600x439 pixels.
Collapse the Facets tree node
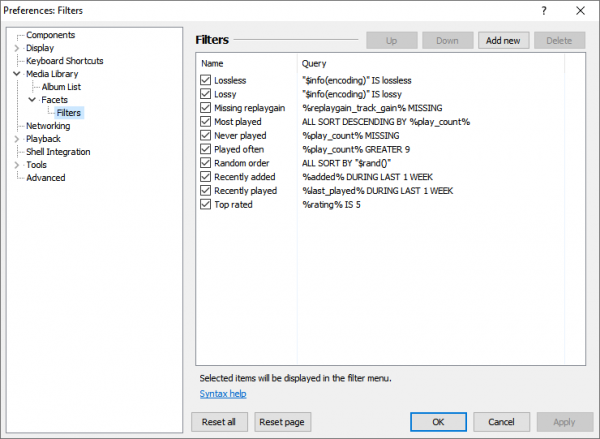pos(32,100)
